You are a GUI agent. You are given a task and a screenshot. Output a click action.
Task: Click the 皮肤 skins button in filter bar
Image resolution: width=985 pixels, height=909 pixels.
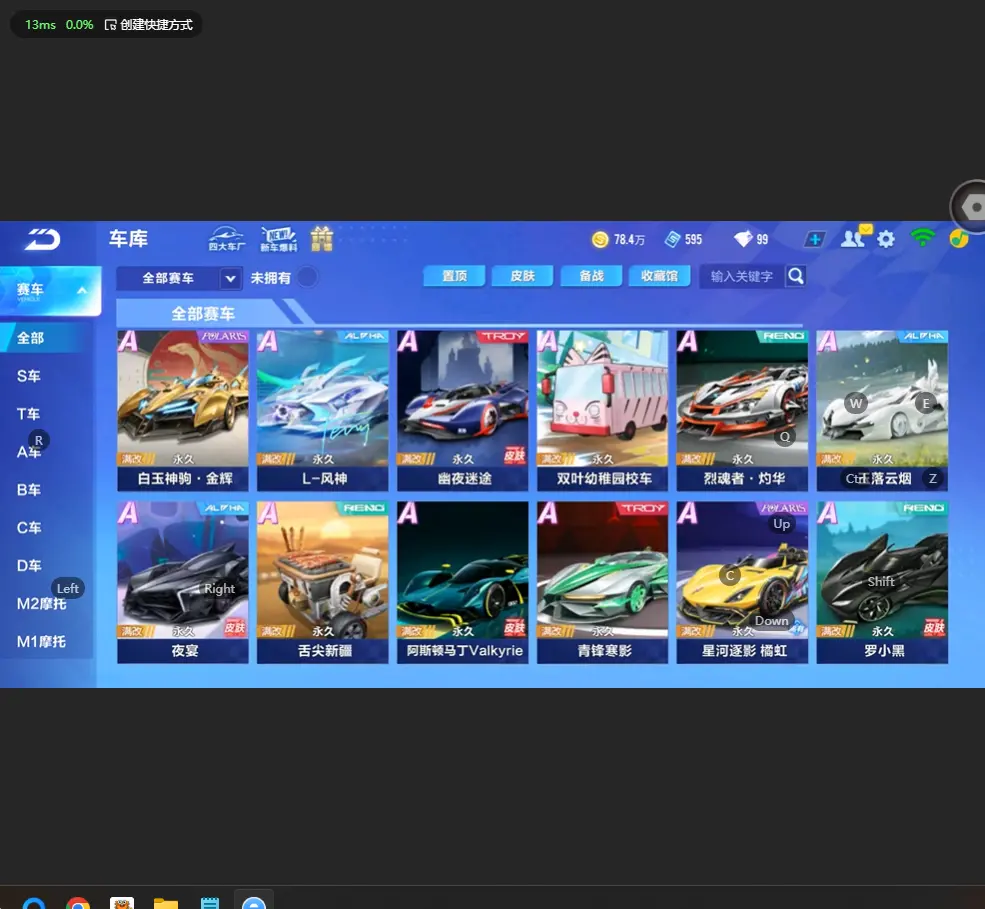[523, 276]
